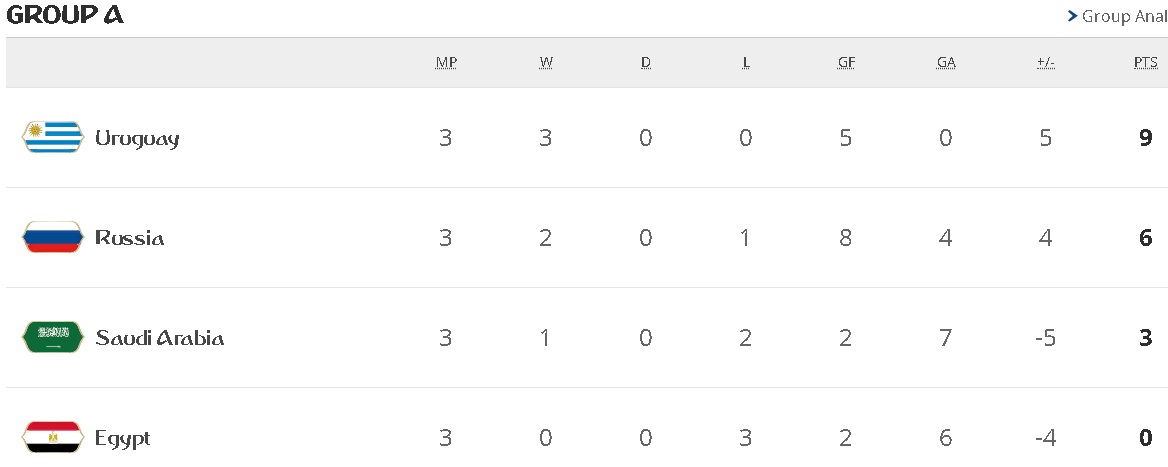1168x467 pixels.
Task: Click Russia's 8 goals for value
Action: click(x=846, y=238)
